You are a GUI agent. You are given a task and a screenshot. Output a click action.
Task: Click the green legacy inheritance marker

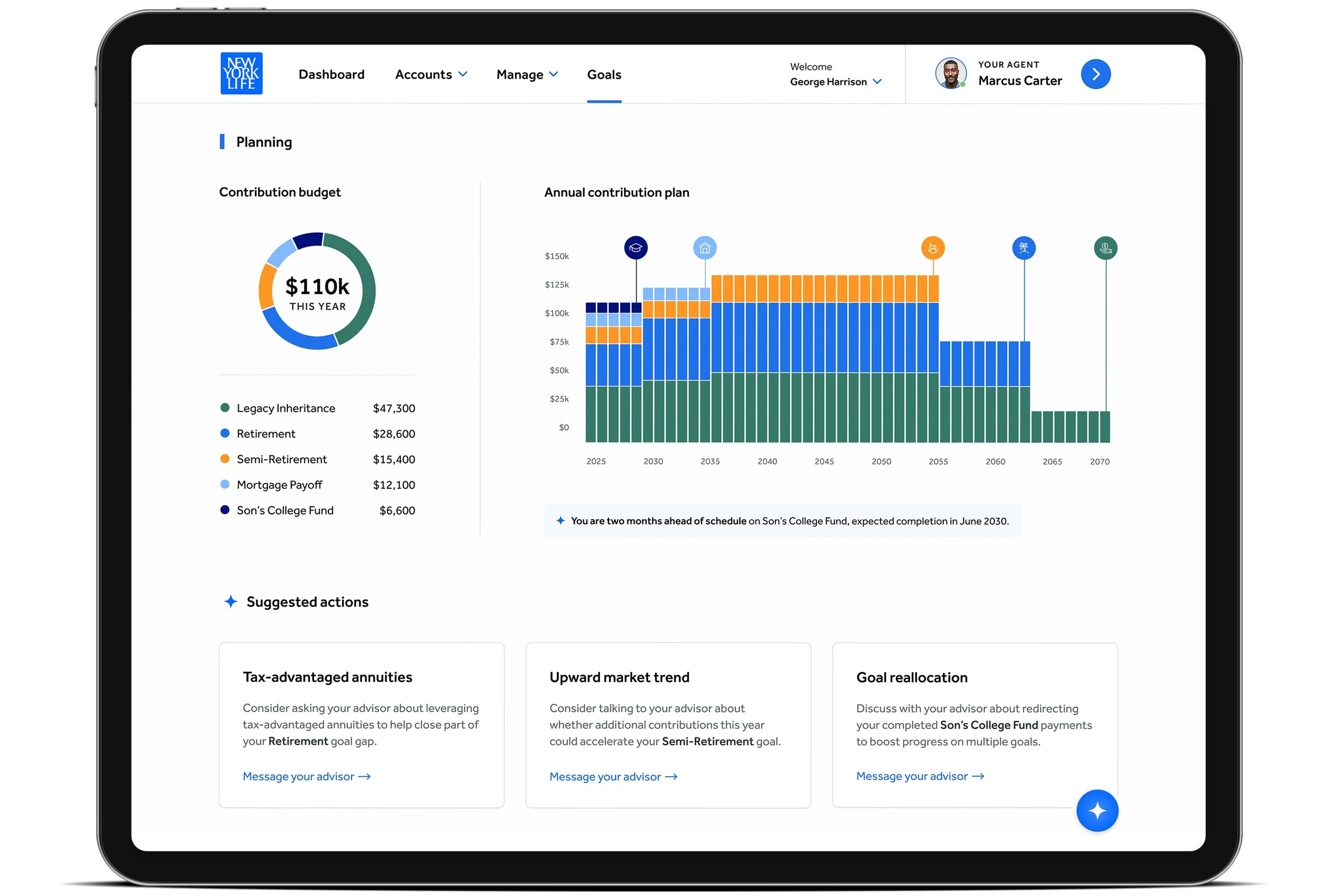tap(1105, 248)
